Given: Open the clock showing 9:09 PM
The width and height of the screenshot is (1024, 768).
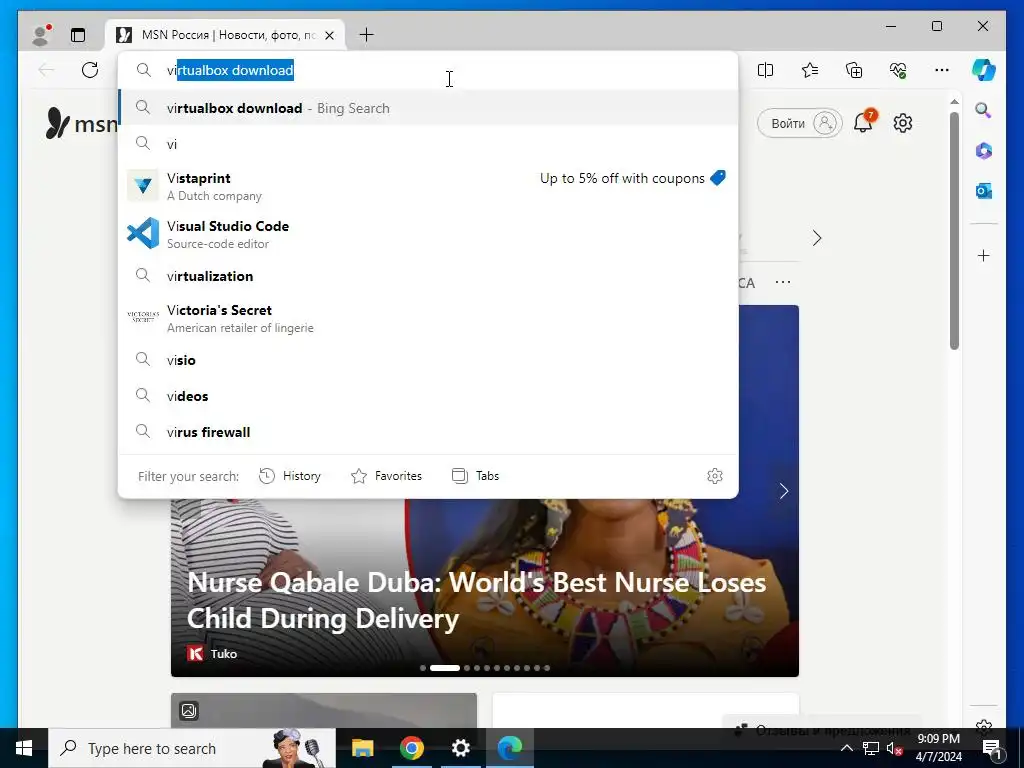Looking at the screenshot, I should pyautogui.click(x=938, y=748).
